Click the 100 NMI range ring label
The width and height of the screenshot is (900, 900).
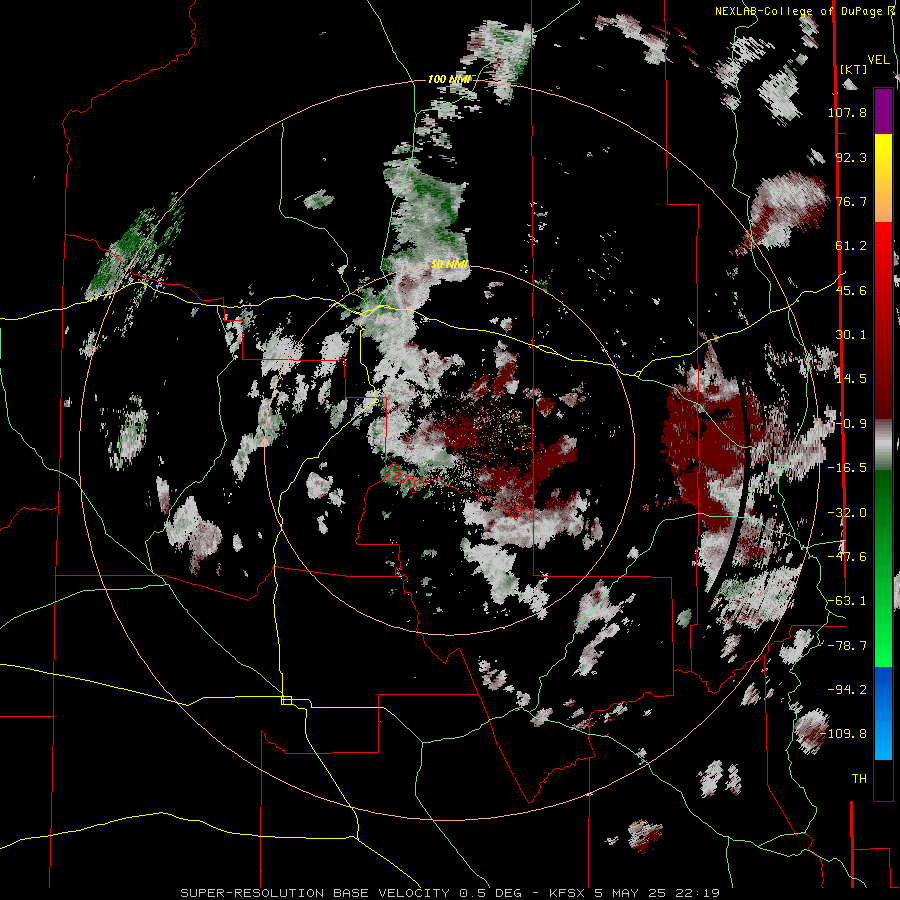(448, 79)
